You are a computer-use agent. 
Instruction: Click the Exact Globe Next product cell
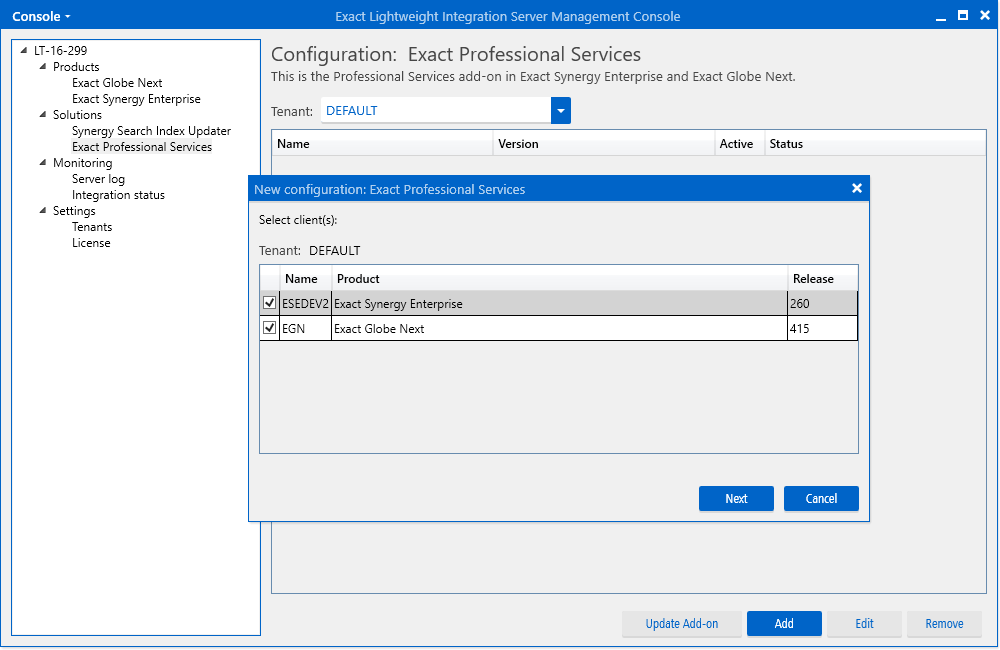tap(559, 329)
